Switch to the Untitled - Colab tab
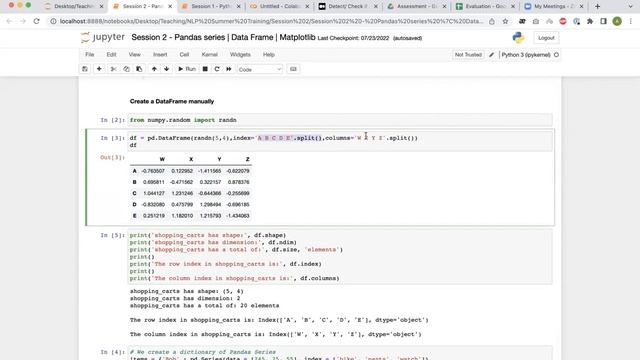The width and height of the screenshot is (640, 360). click(x=280, y=6)
